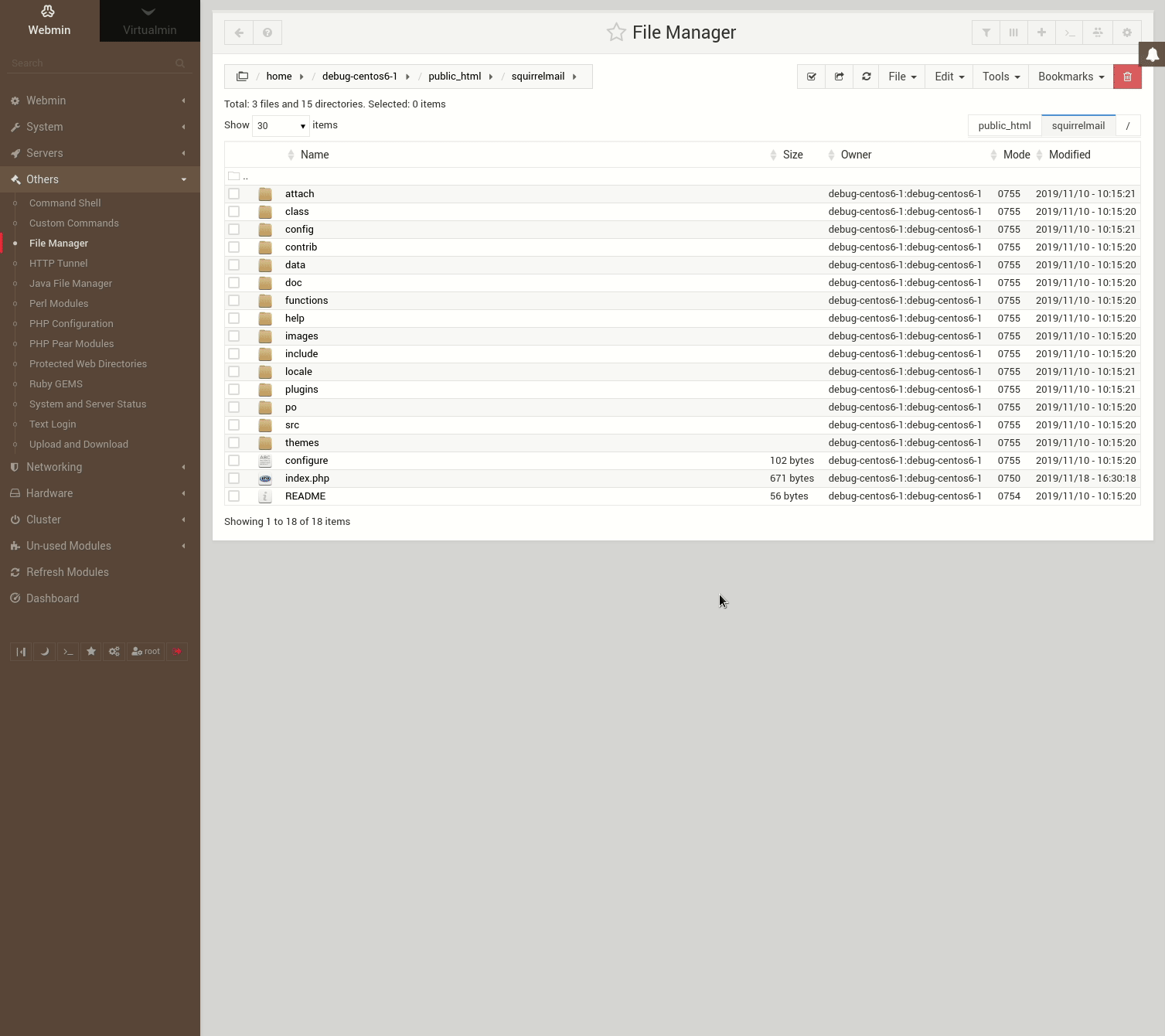Viewport: 1165px width, 1036px height.
Task: Open the File dropdown menu
Action: [902, 77]
